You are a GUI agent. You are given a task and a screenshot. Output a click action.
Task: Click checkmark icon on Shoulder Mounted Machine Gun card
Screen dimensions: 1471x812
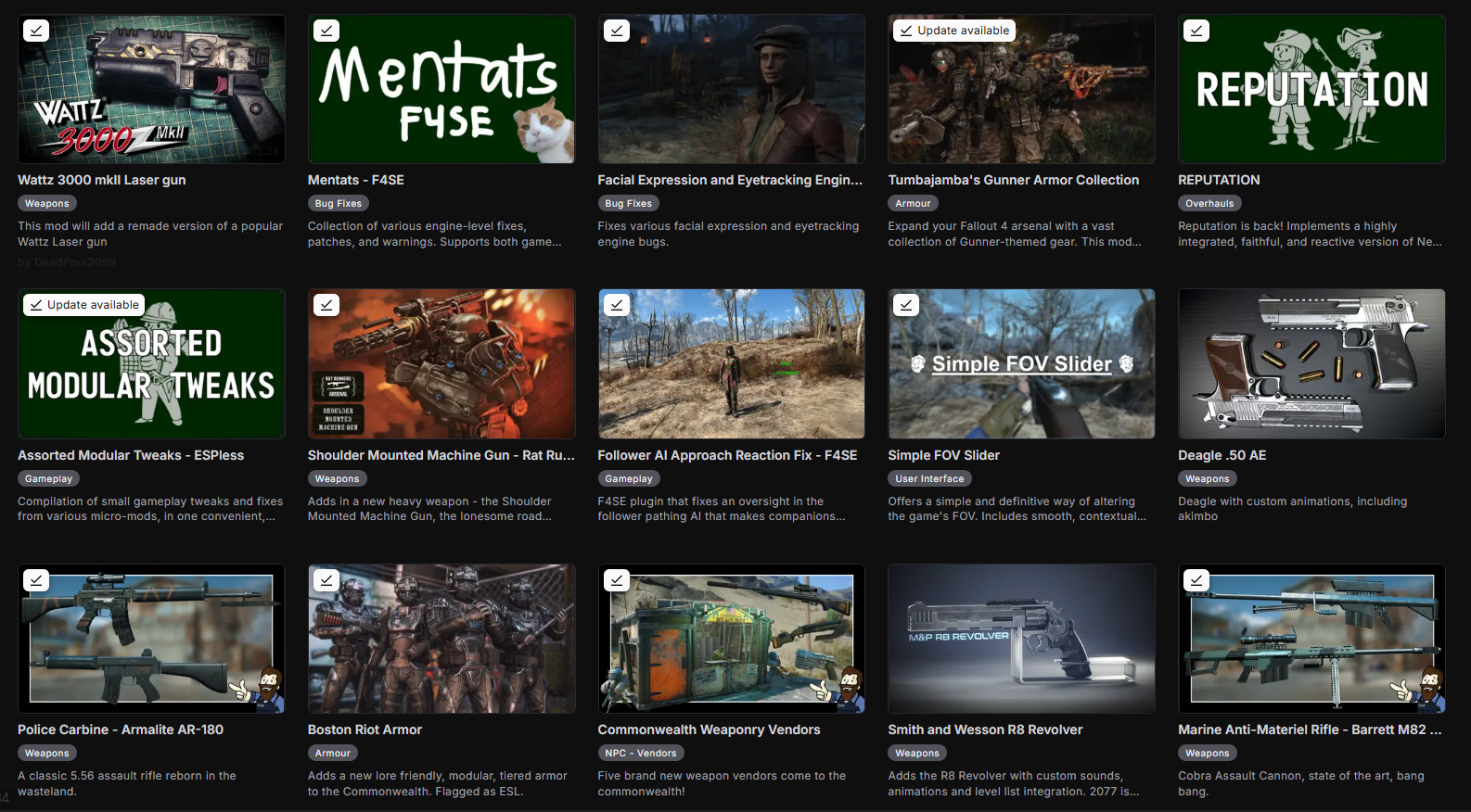pos(326,305)
